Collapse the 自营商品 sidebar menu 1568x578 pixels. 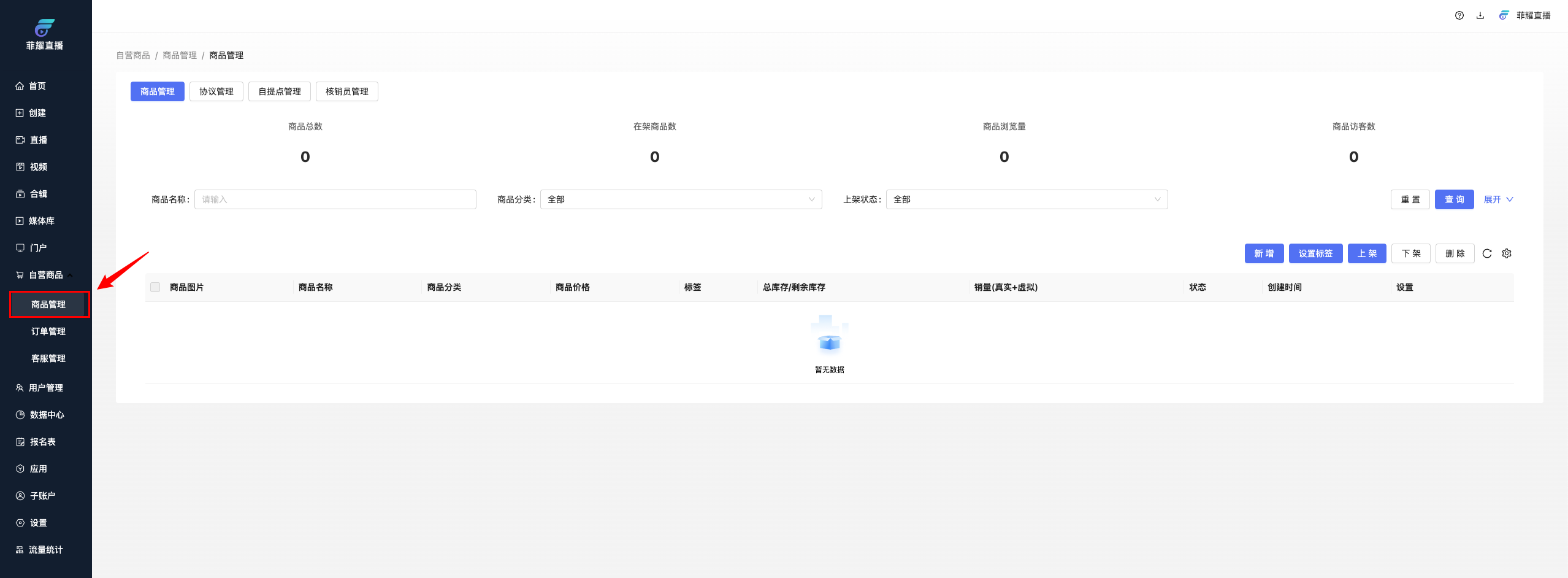point(45,275)
